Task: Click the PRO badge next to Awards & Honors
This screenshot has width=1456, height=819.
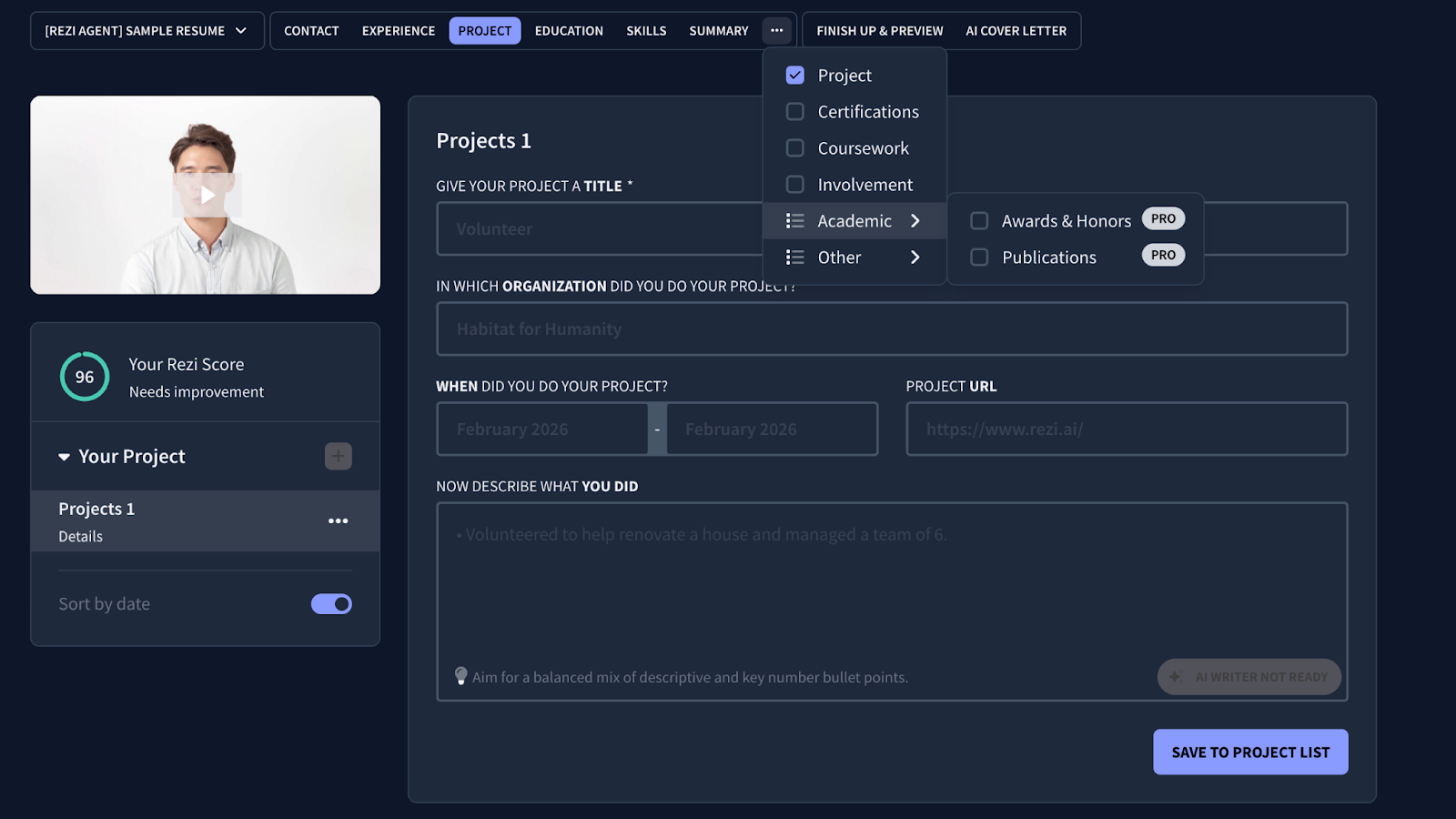Action: click(x=1163, y=219)
